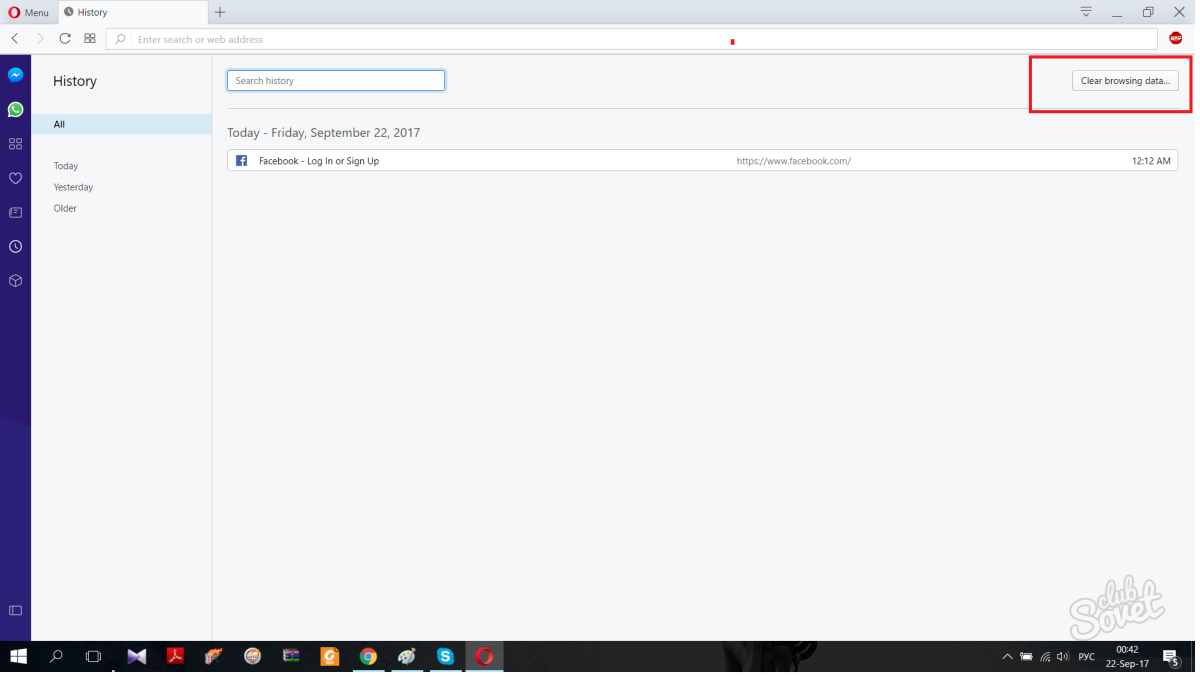Open the Opera Menu

coord(28,13)
